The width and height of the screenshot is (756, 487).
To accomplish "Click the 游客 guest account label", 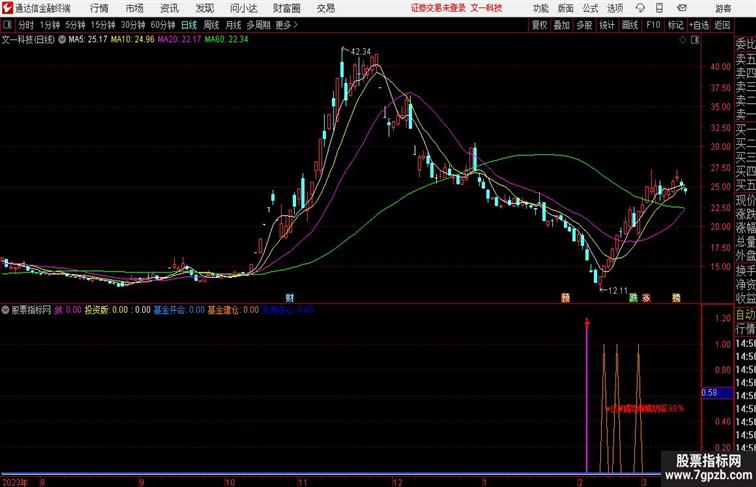I will 723,8.
